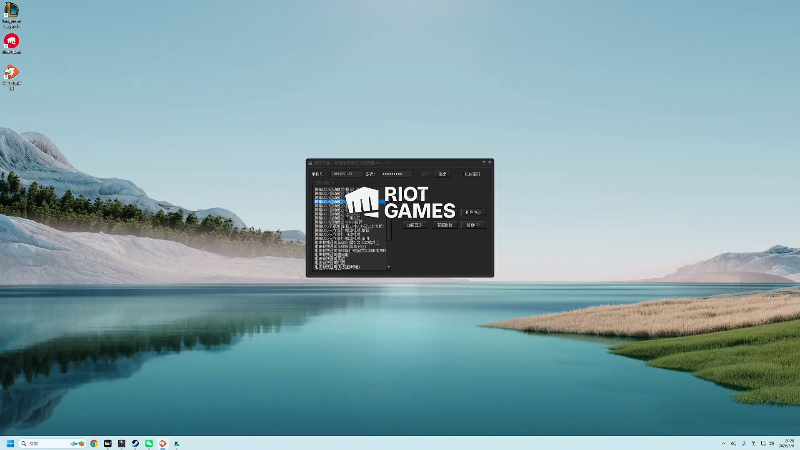This screenshot has width=800, height=450.
Task: Click the account field in the tool window
Action: (x=346, y=174)
